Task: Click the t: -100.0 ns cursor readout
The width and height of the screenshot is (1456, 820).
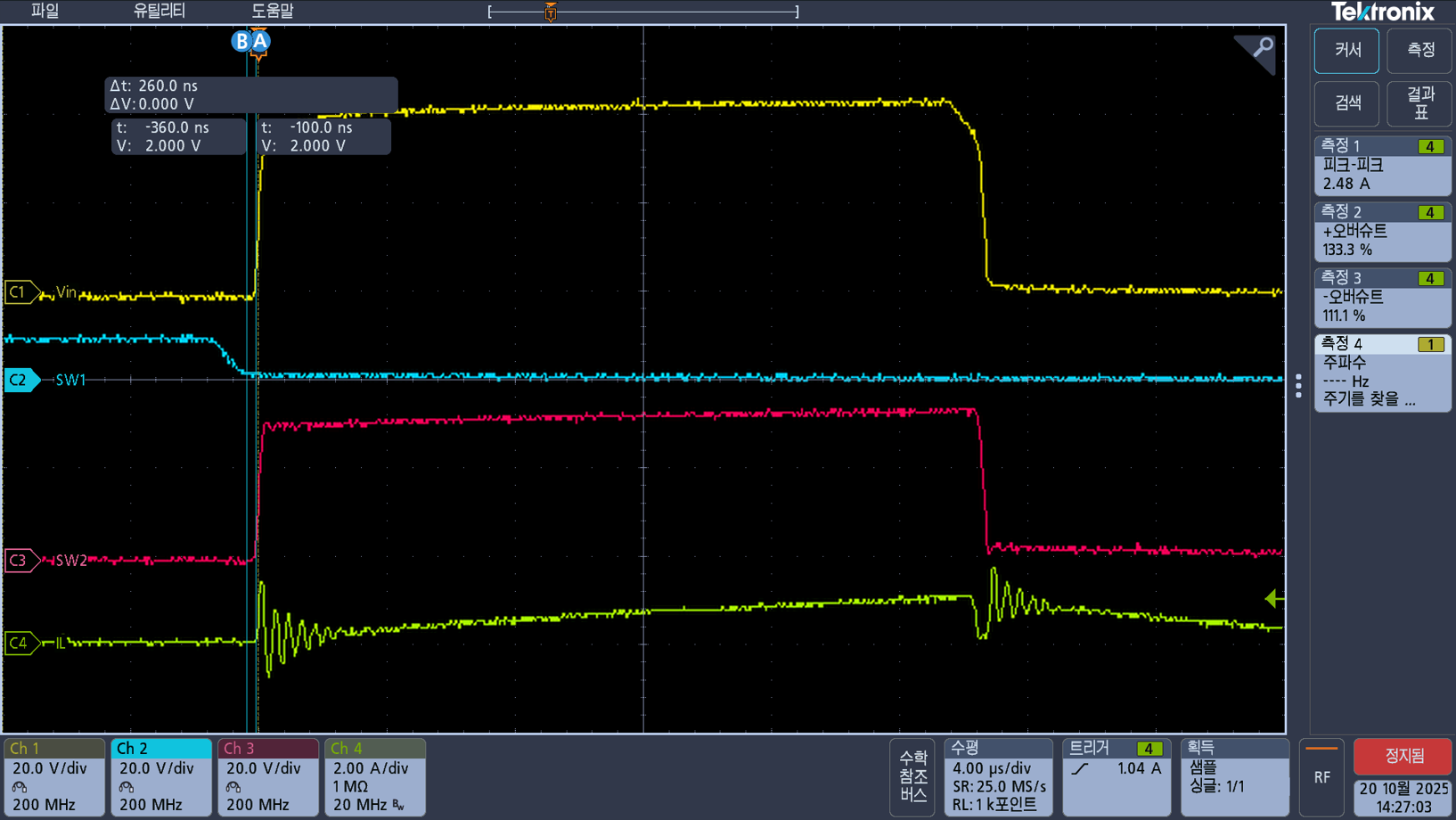Action: pyautogui.click(x=324, y=136)
